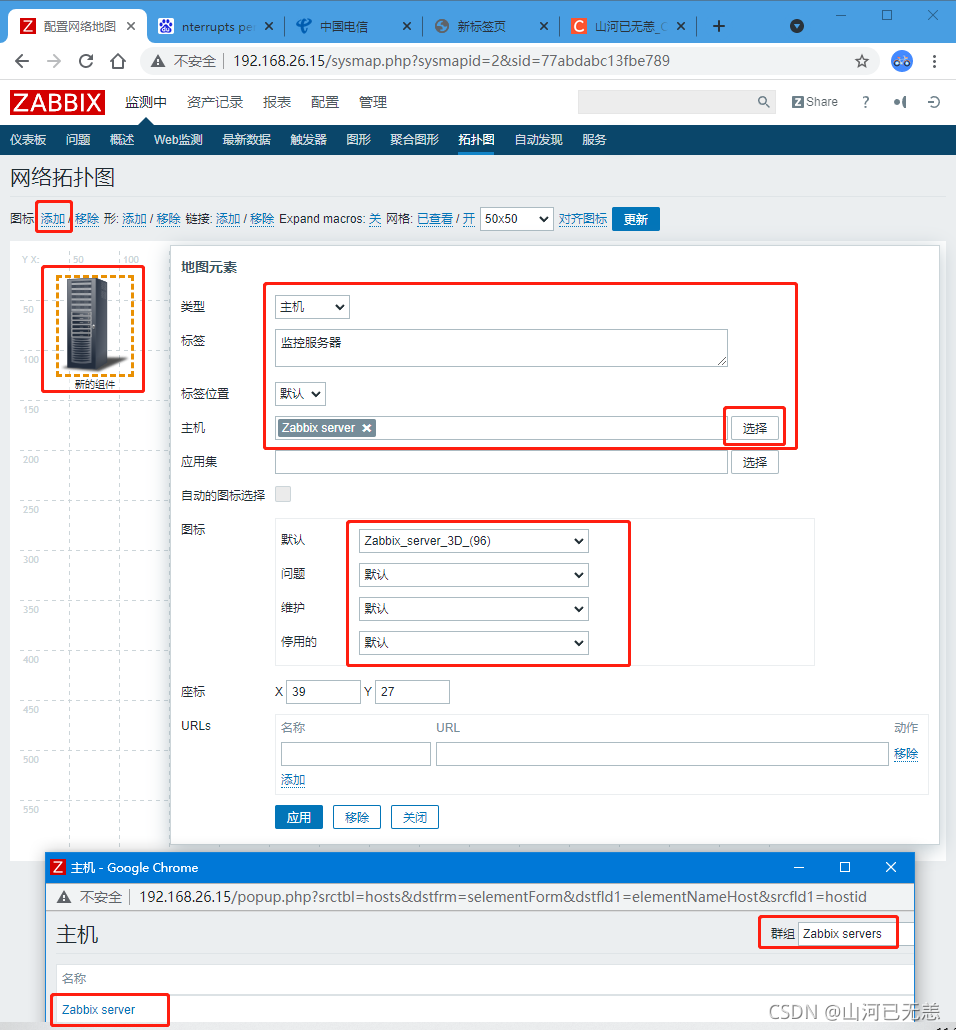Go to 触发器 submenu
956x1030 pixels.
tap(308, 140)
